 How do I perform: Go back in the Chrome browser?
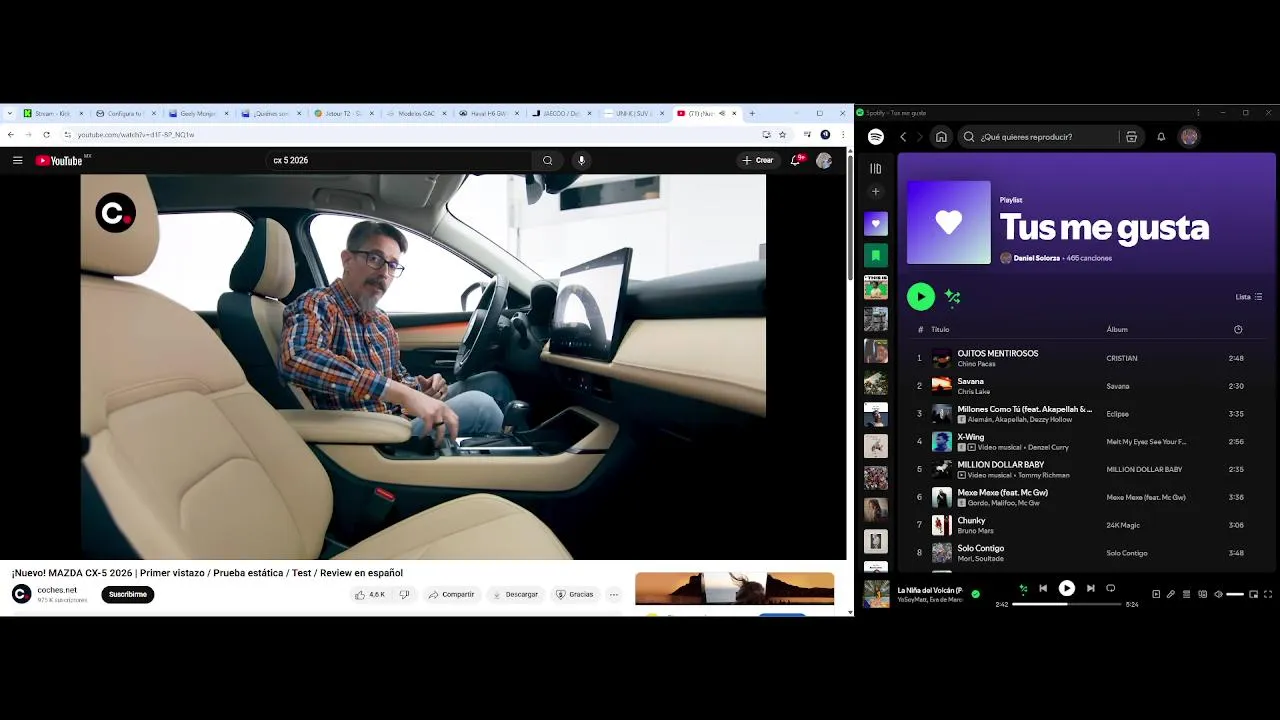coord(11,134)
